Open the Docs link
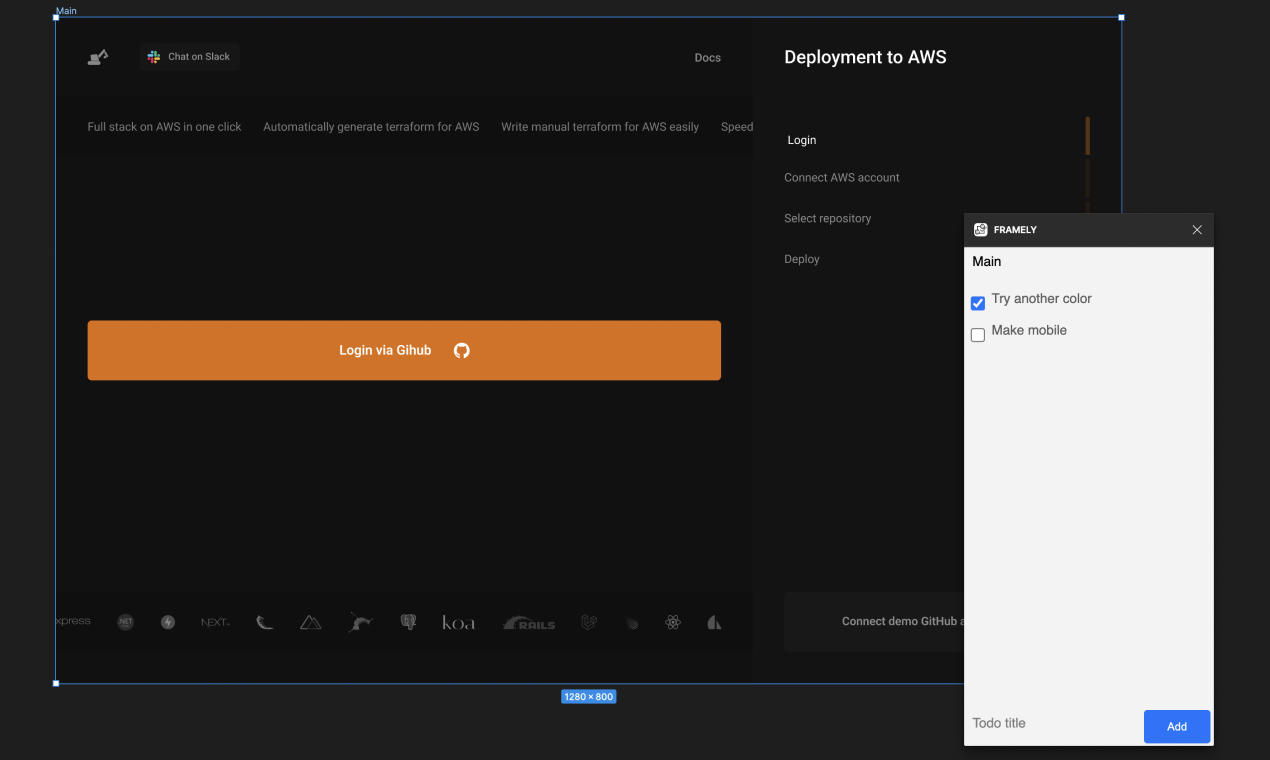Viewport: 1270px width, 760px height. [708, 57]
